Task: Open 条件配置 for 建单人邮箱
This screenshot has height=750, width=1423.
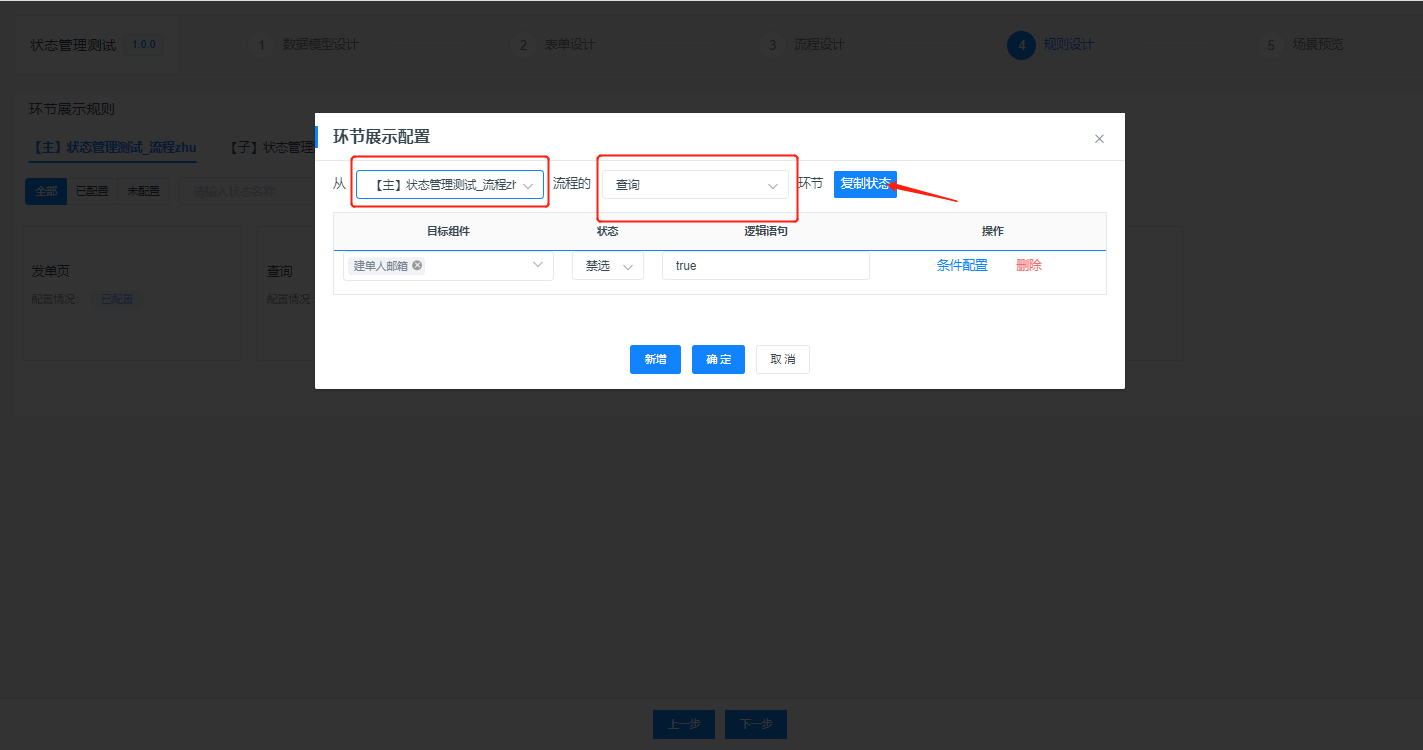Action: (x=962, y=266)
